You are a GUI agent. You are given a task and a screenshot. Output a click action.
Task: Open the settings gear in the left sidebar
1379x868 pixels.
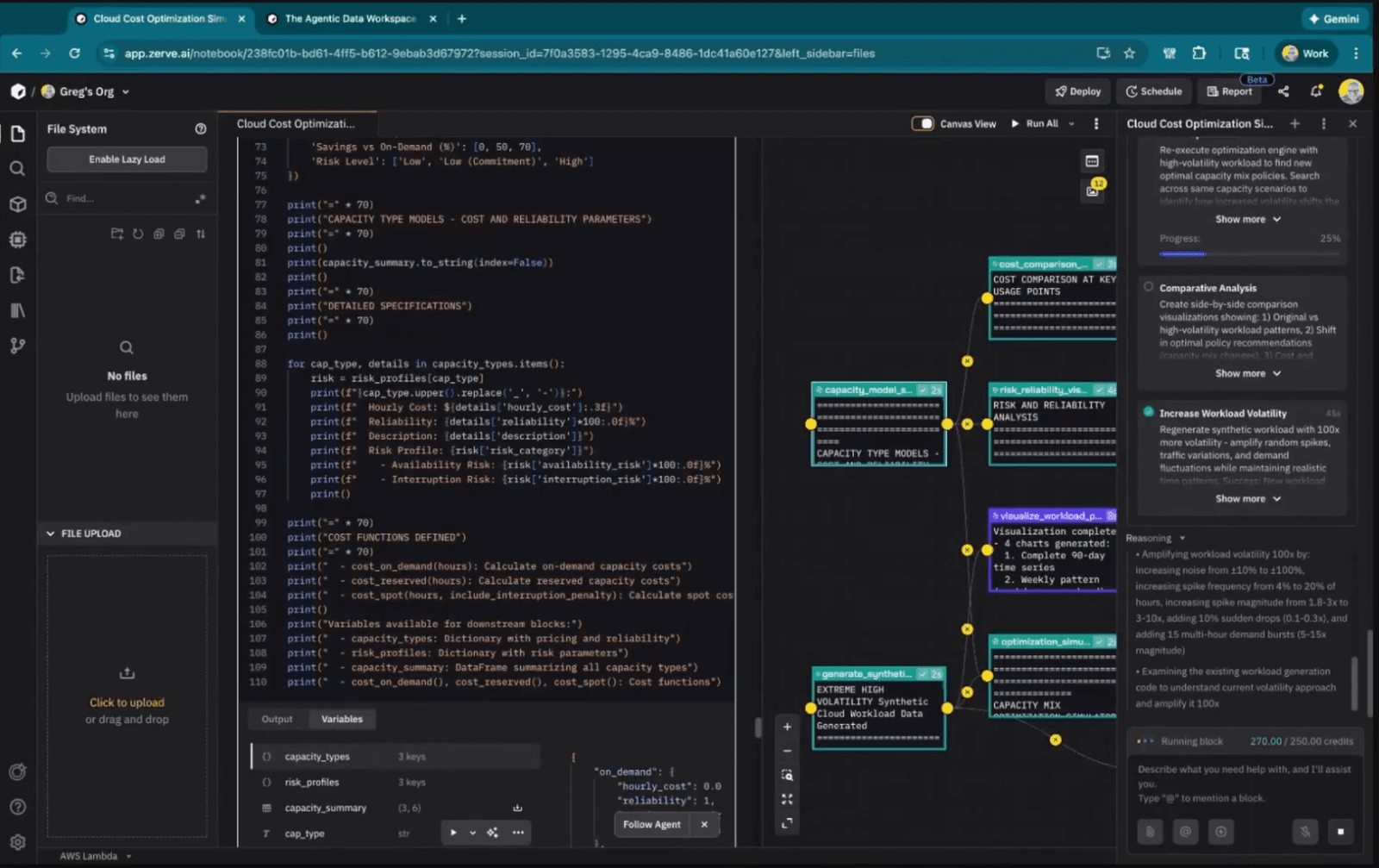(x=17, y=842)
